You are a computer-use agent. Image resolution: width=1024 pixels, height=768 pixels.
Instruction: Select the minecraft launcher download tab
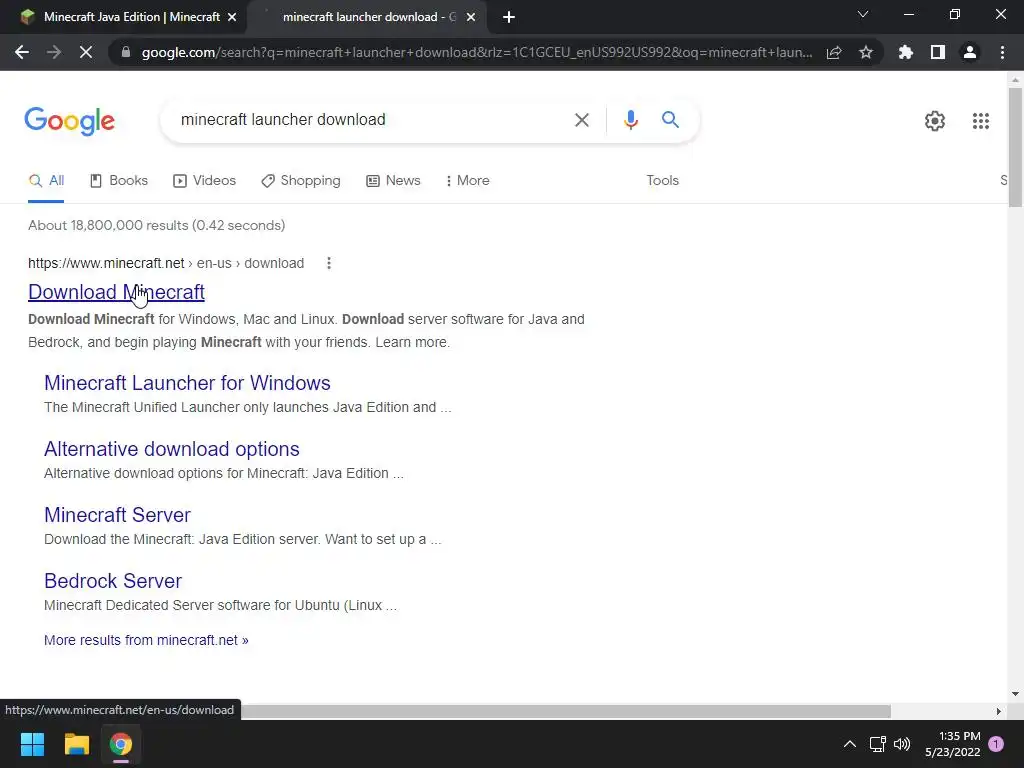coord(366,17)
